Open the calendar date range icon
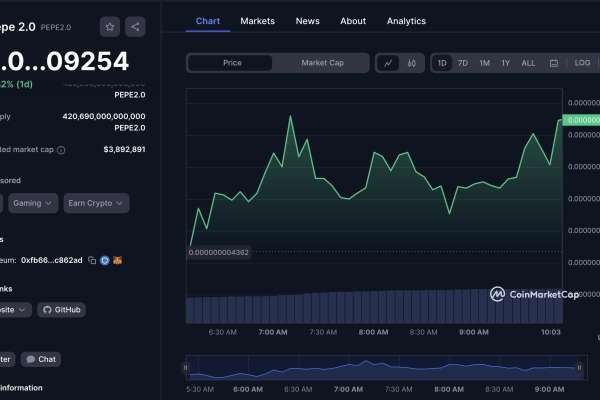The width and height of the screenshot is (600, 400). pyautogui.click(x=554, y=64)
